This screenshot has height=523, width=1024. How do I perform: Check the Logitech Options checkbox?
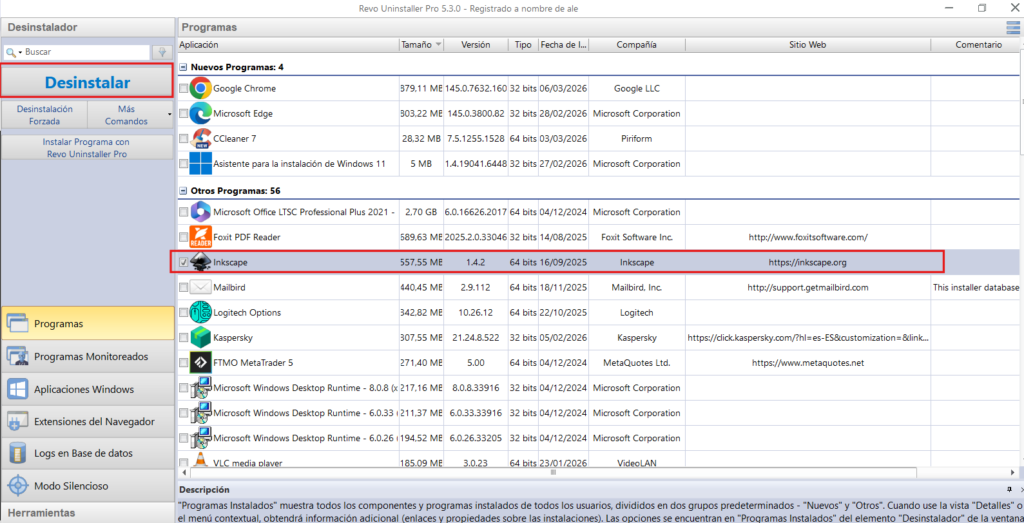[184, 313]
